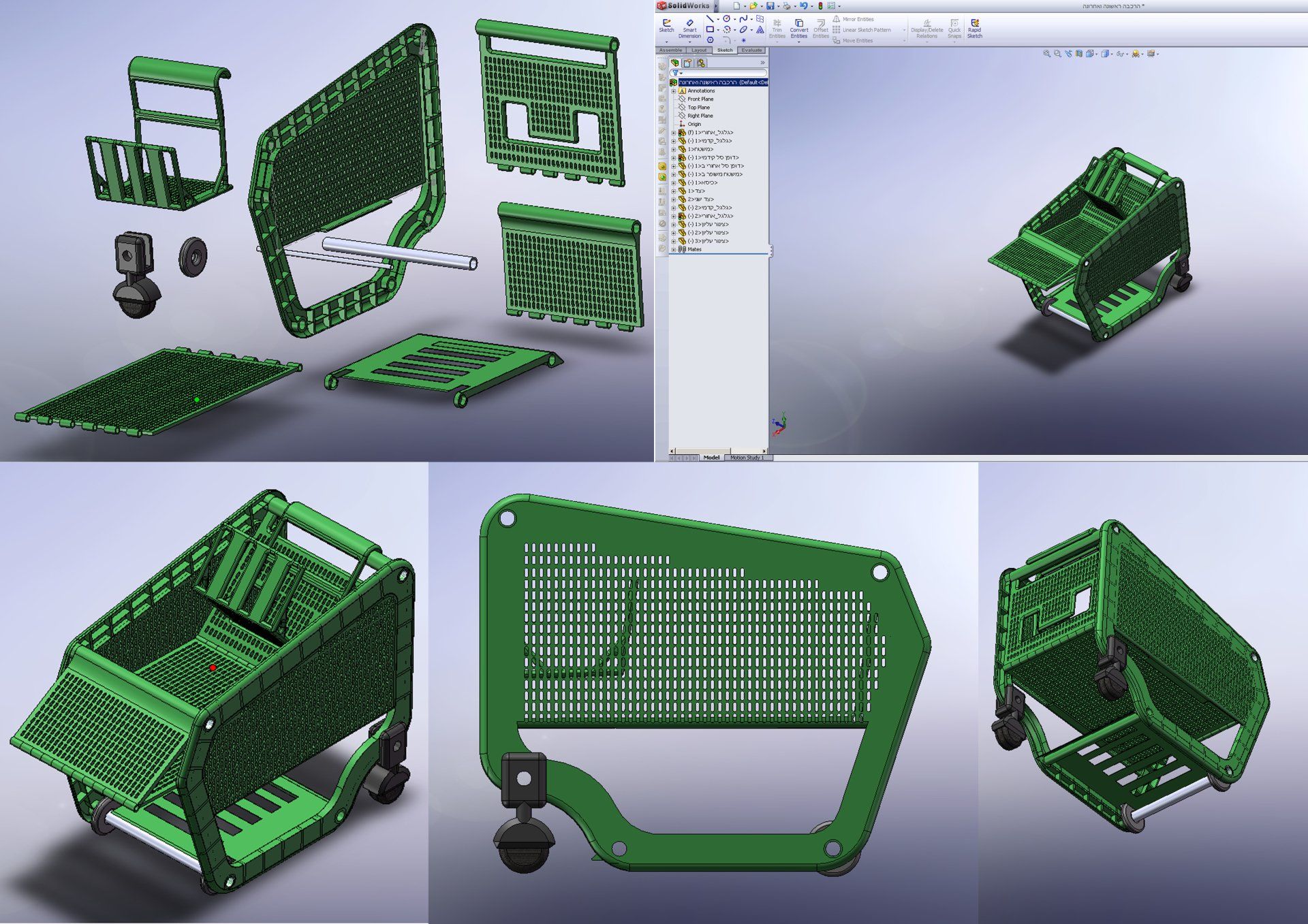The width and height of the screenshot is (1308, 924).
Task: Open the ConfigurationManager tab icon
Action: tap(700, 63)
